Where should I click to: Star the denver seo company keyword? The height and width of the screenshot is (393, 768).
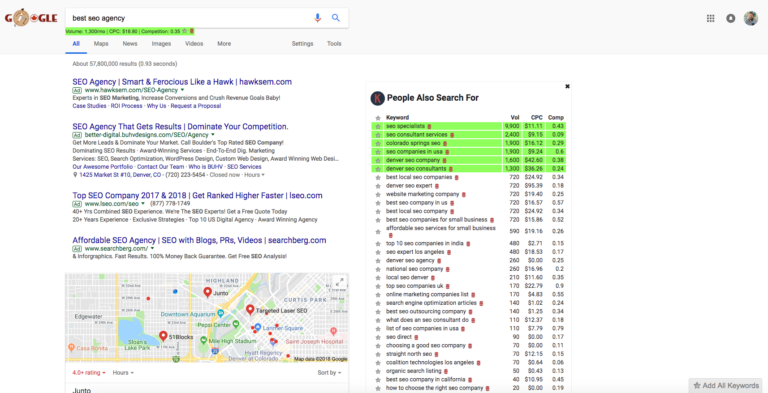click(x=378, y=160)
